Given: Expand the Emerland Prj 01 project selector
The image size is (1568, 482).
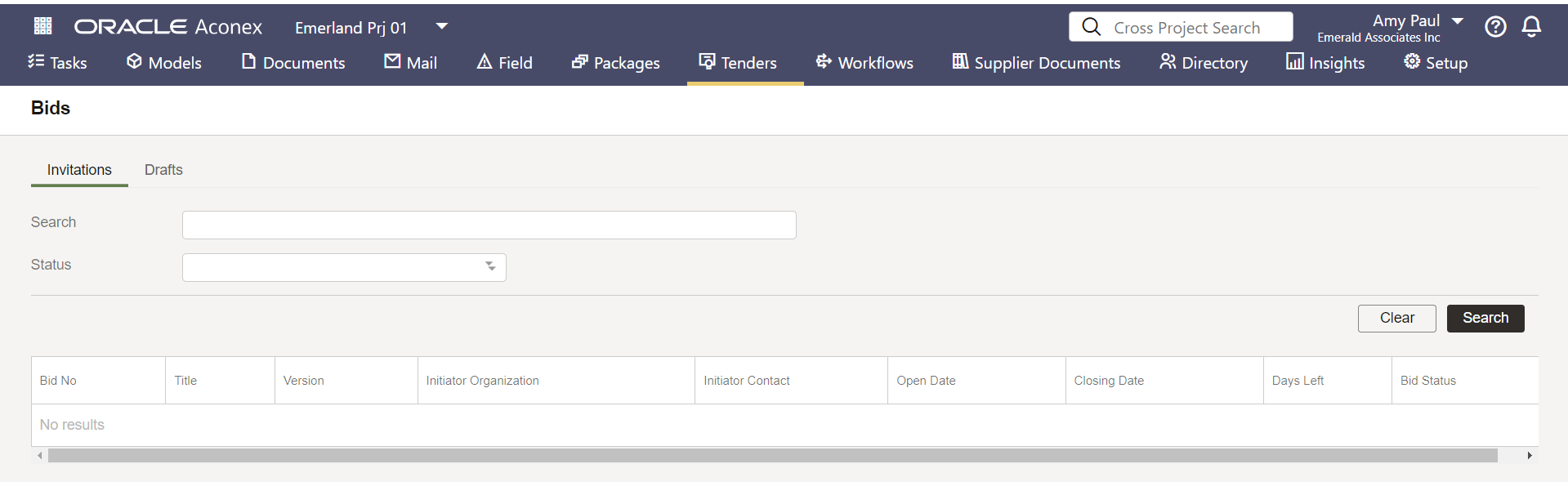Looking at the screenshot, I should point(441,26).
